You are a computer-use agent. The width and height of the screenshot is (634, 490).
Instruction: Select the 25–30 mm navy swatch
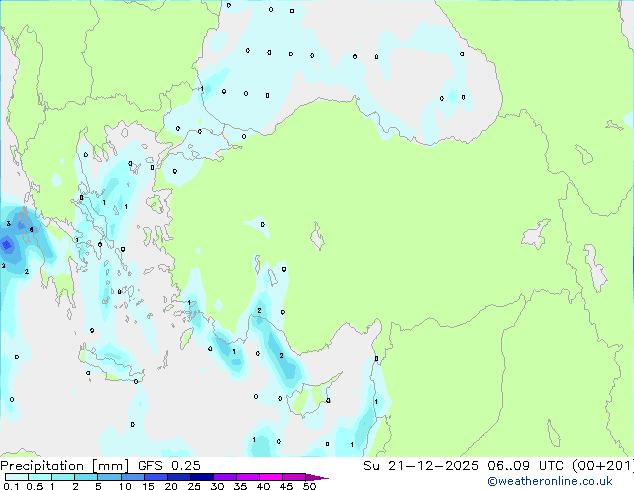click(201, 477)
